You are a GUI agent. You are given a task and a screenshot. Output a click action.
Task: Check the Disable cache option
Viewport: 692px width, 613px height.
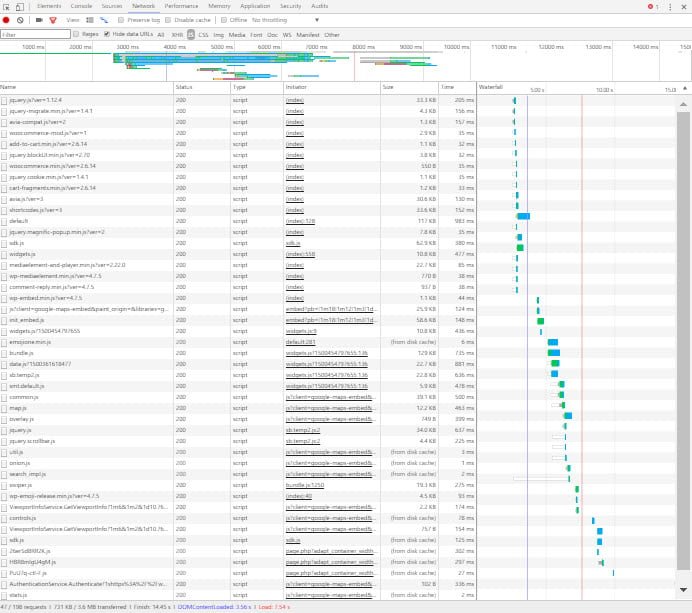[x=170, y=20]
